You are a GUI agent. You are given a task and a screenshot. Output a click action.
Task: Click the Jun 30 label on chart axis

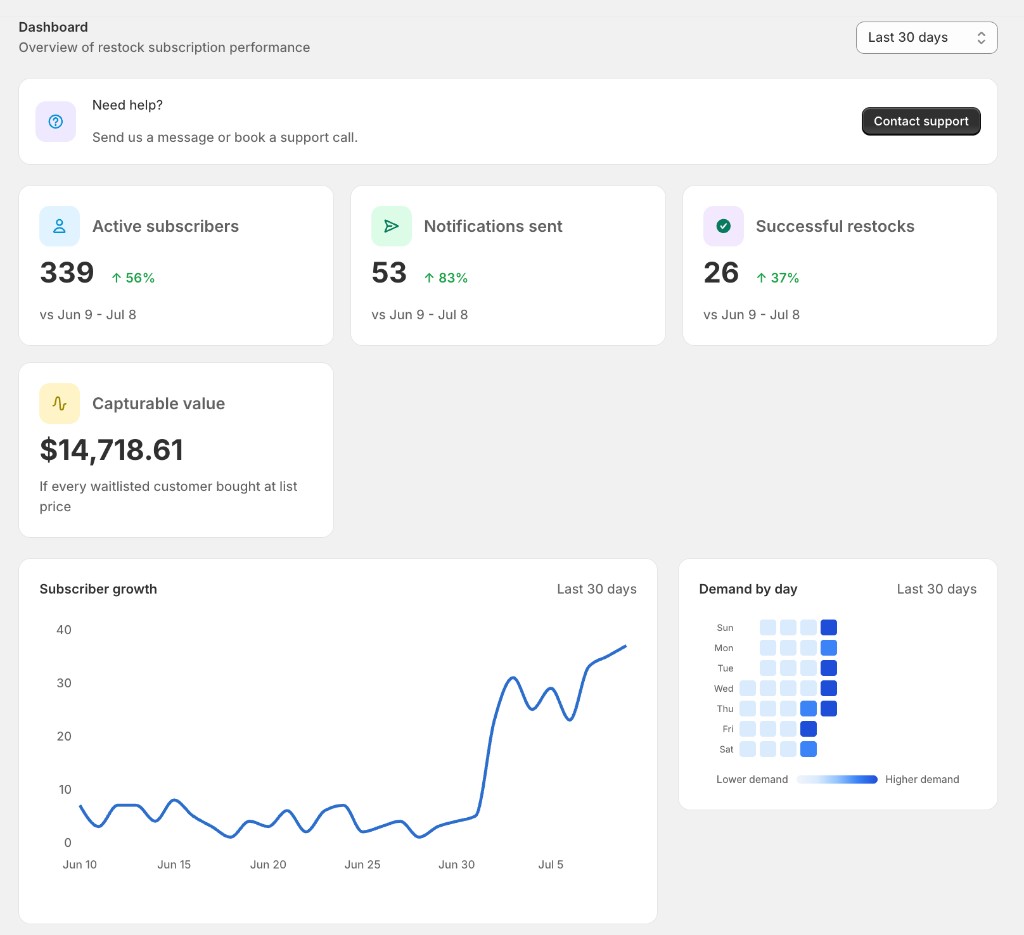tap(456, 864)
